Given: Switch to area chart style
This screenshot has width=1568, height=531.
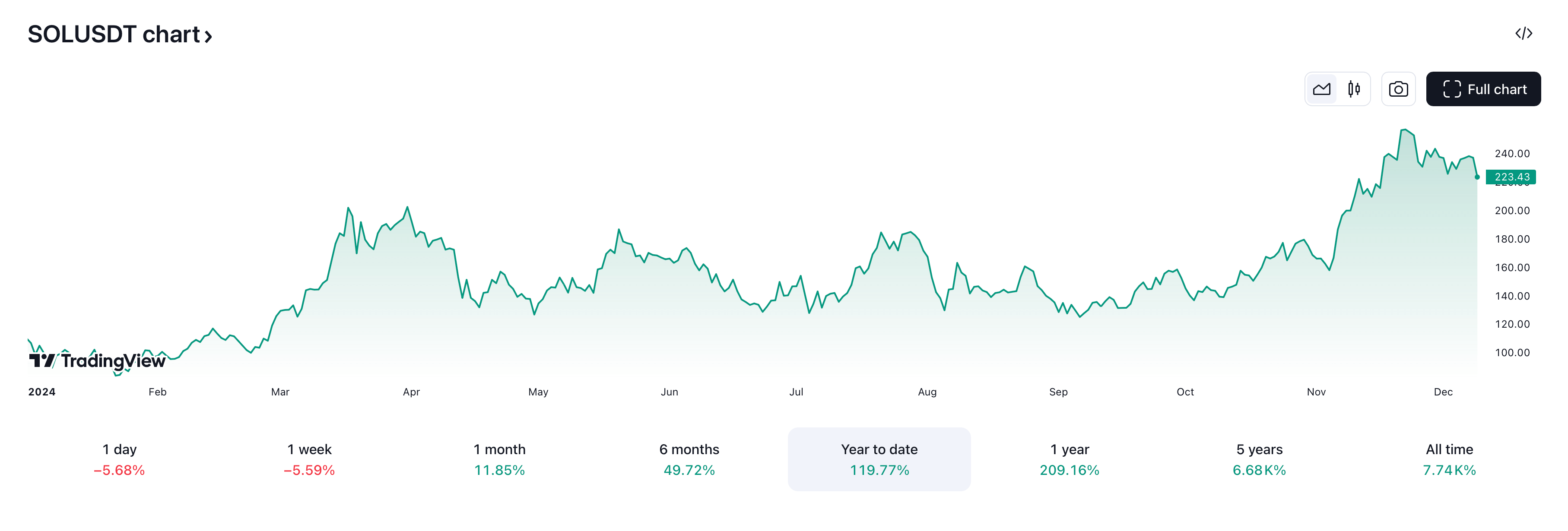Looking at the screenshot, I should point(1321,89).
